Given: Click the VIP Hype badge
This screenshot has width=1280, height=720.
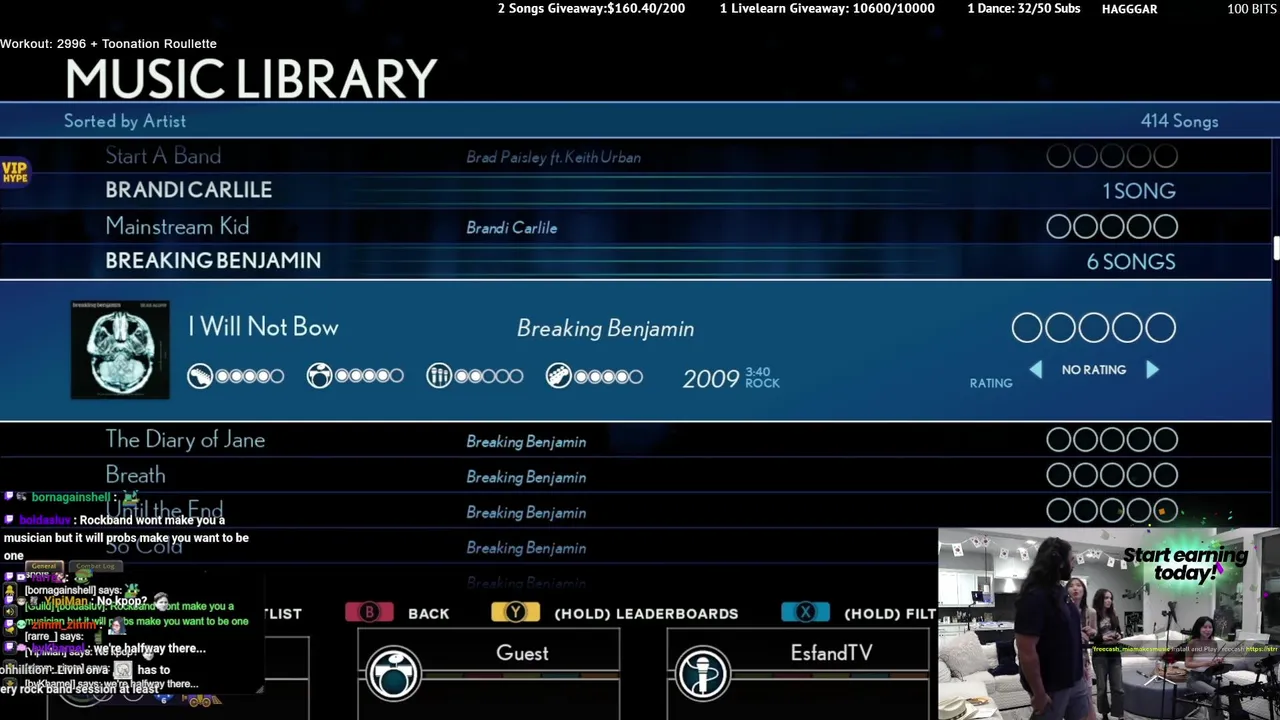Looking at the screenshot, I should click(x=15, y=172).
